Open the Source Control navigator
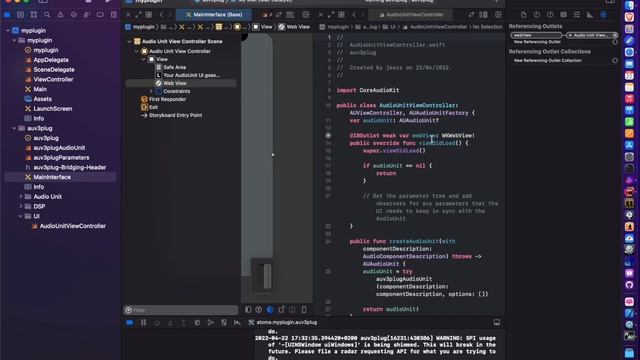Image resolution: width=640 pixels, height=360 pixels. pos(20,15)
